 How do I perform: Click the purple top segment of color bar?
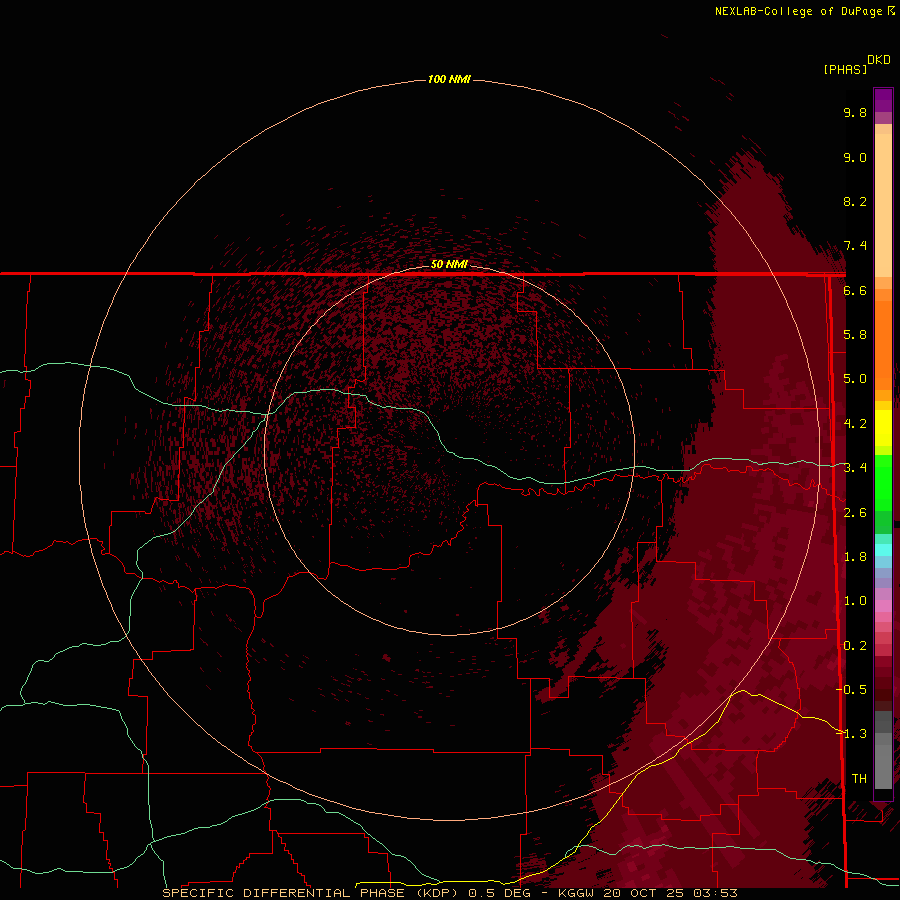tap(883, 100)
